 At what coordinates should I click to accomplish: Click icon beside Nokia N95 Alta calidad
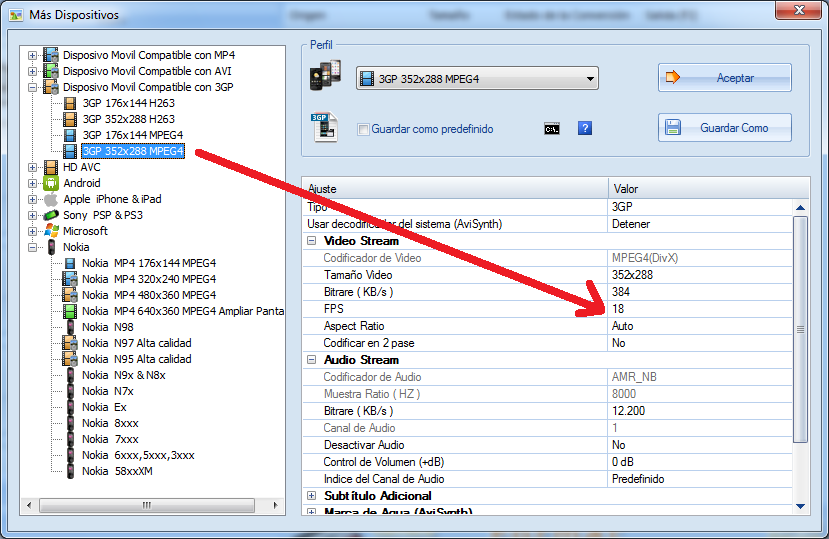(x=70, y=359)
